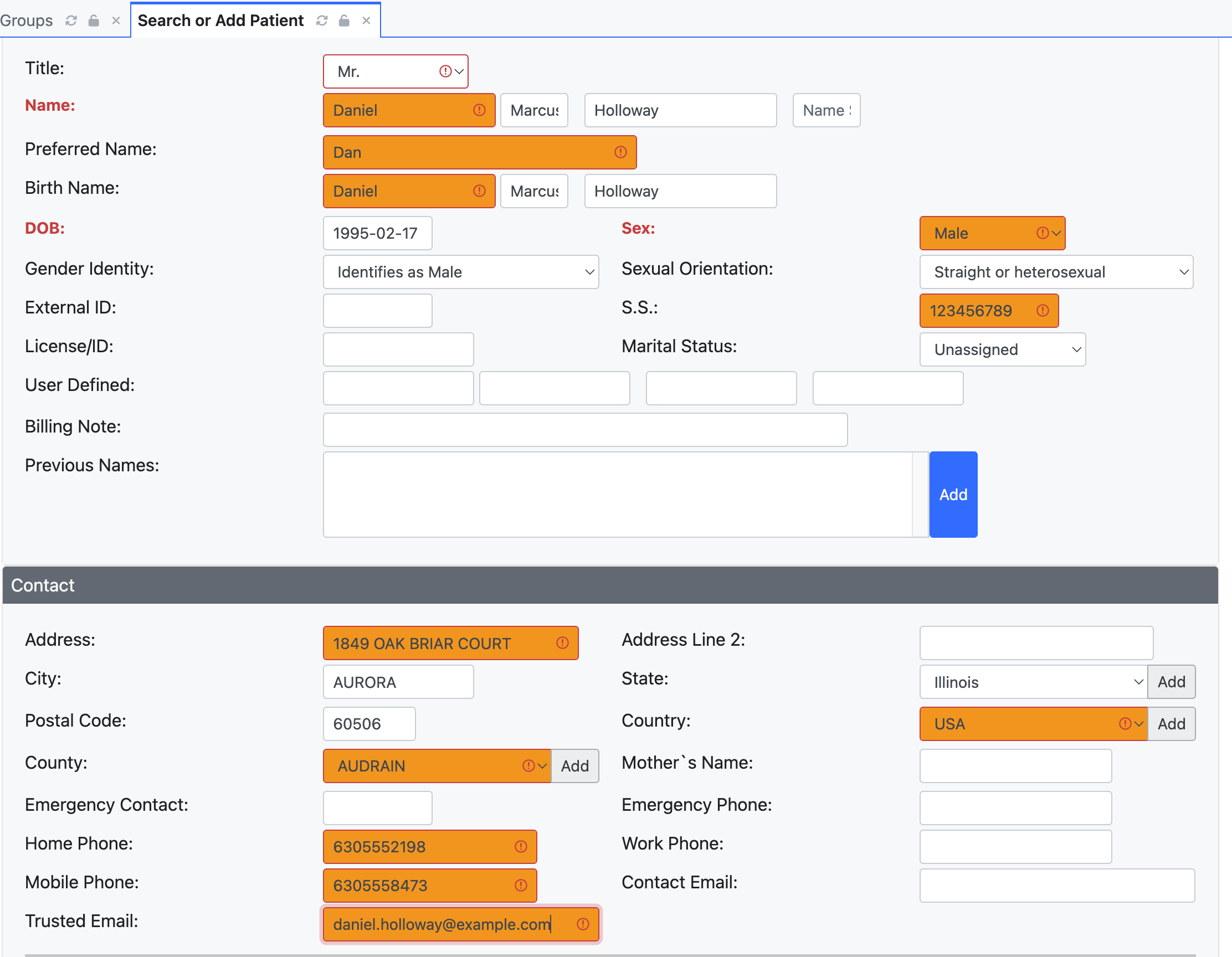The width and height of the screenshot is (1232, 957).
Task: Select Search or Add Patient tab
Action: pos(220,21)
